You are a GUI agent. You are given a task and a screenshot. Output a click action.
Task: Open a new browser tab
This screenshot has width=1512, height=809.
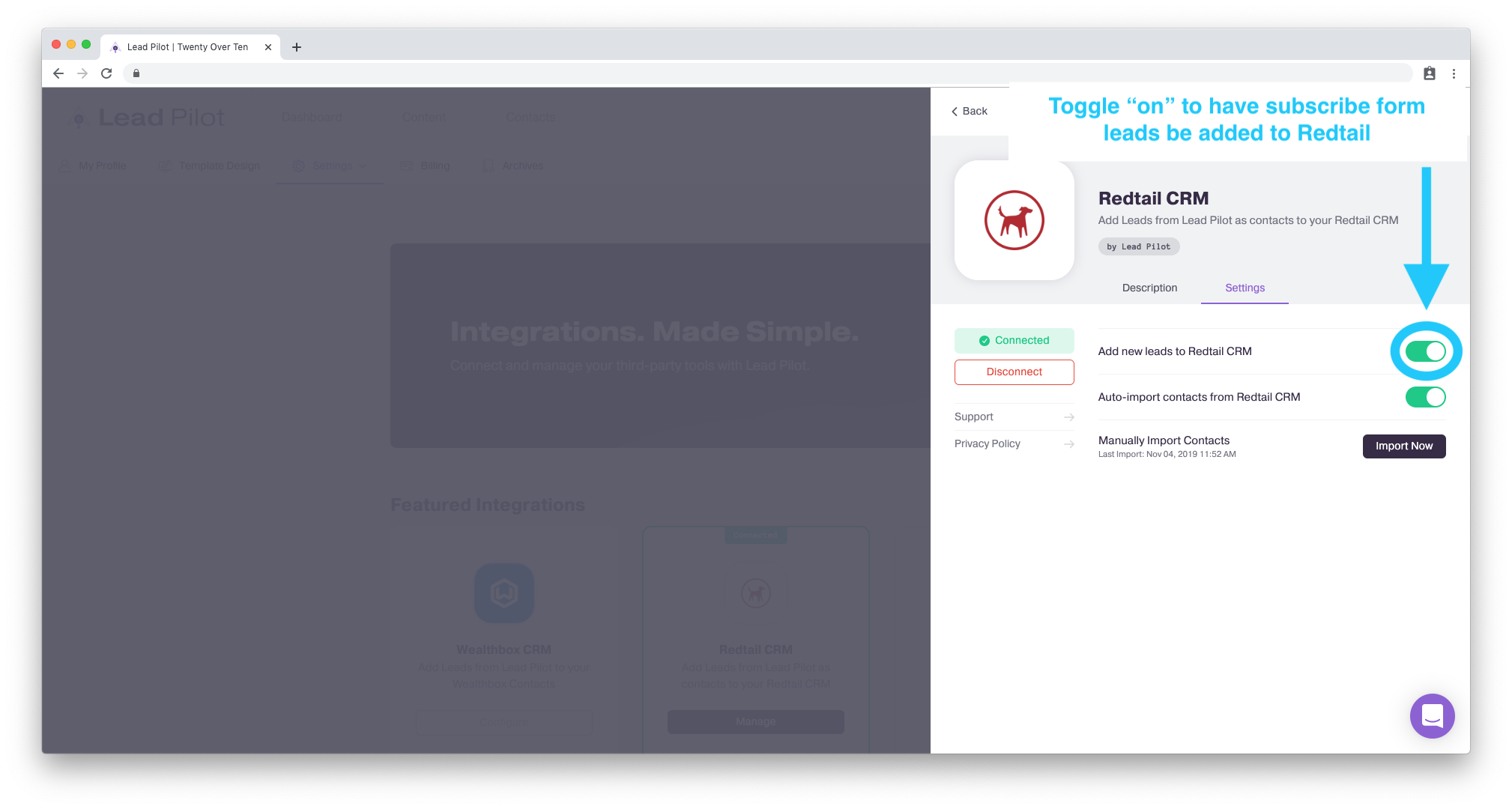pos(297,47)
